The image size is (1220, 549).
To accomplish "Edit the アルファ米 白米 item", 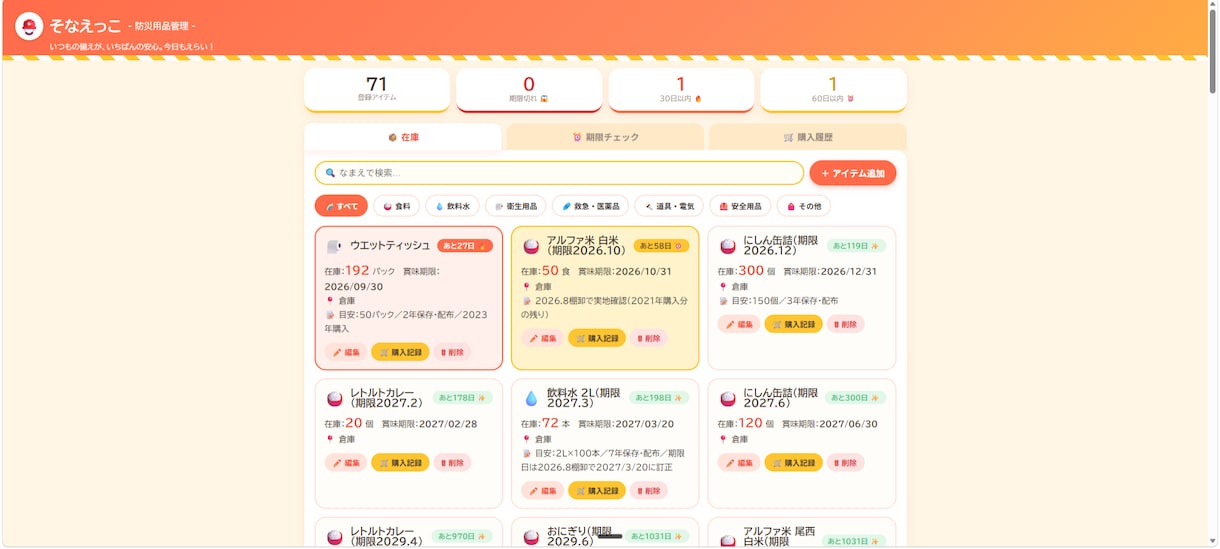I will tap(542, 338).
